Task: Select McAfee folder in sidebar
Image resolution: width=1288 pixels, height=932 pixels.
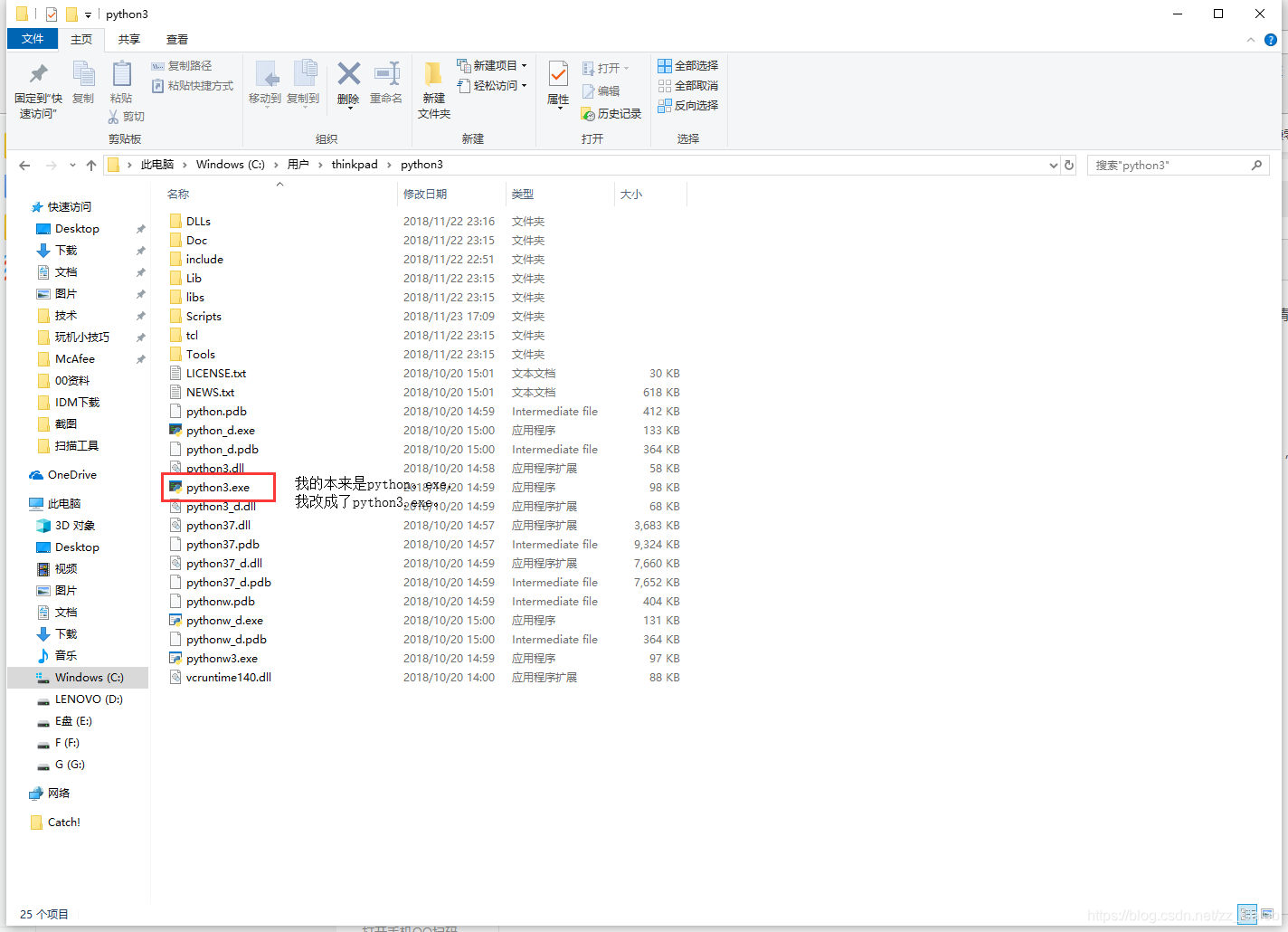Action: coord(75,359)
